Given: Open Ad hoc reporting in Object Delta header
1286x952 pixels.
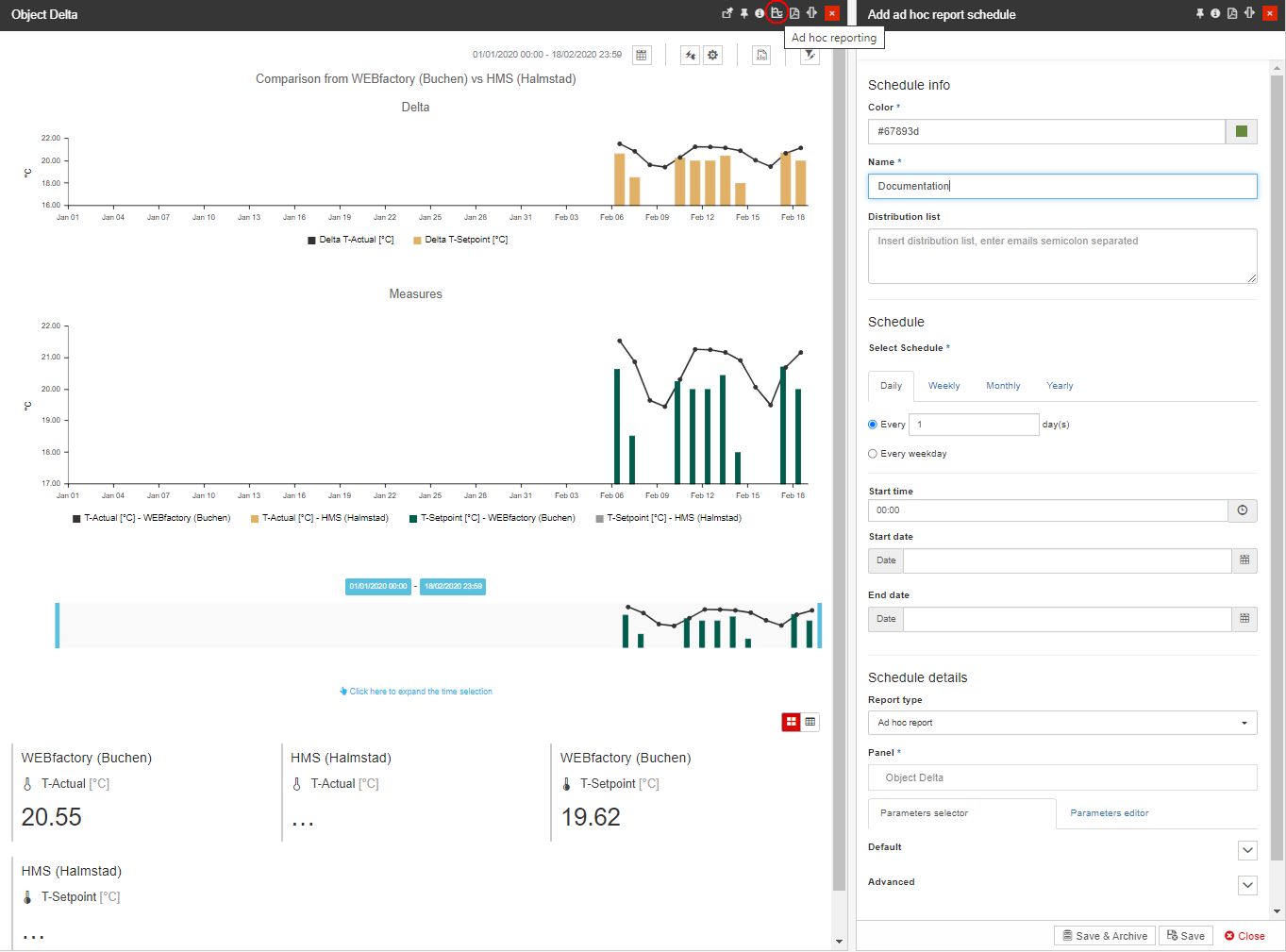Looking at the screenshot, I should (777, 13).
